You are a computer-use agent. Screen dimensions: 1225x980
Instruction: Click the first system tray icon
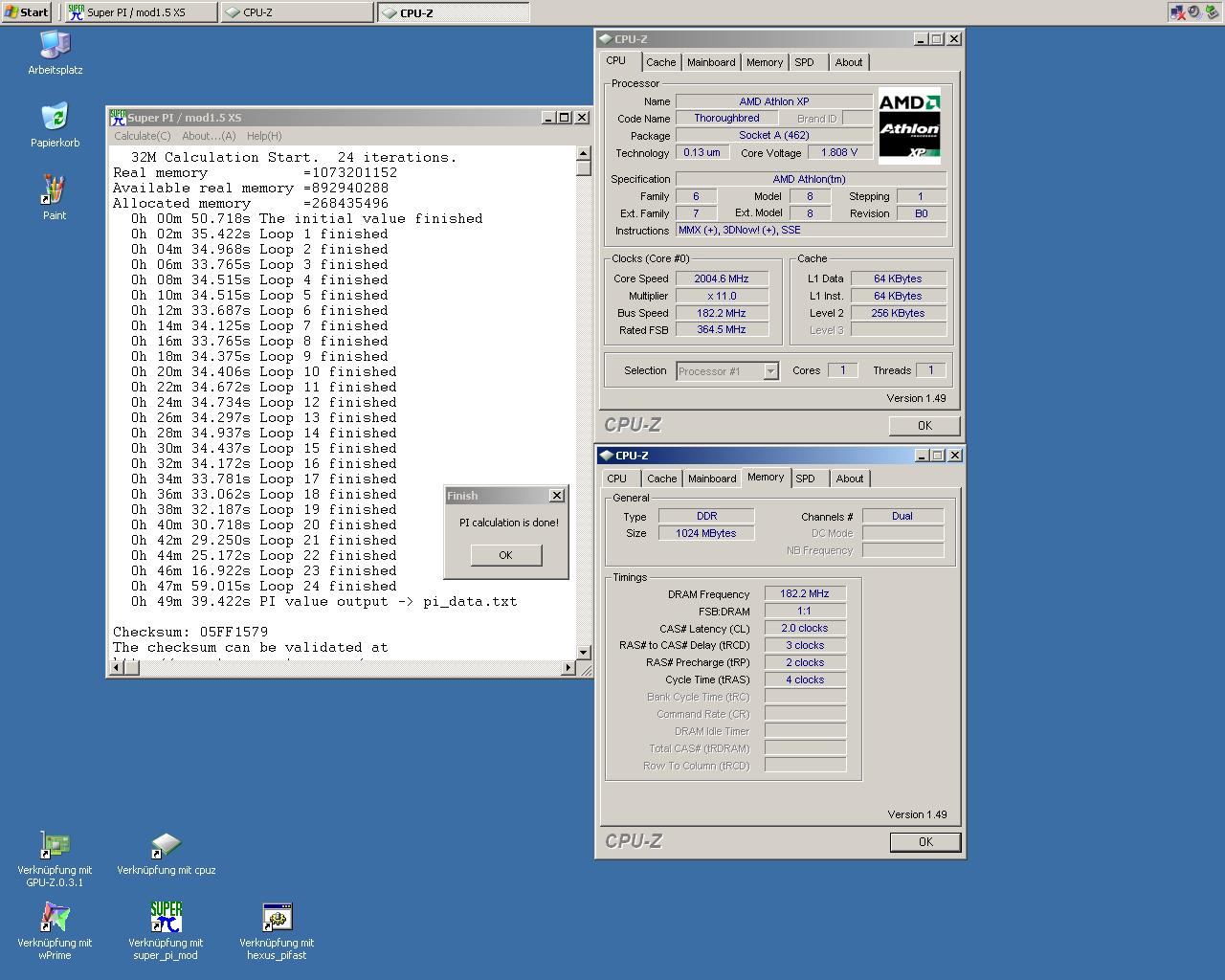pos(1177,12)
